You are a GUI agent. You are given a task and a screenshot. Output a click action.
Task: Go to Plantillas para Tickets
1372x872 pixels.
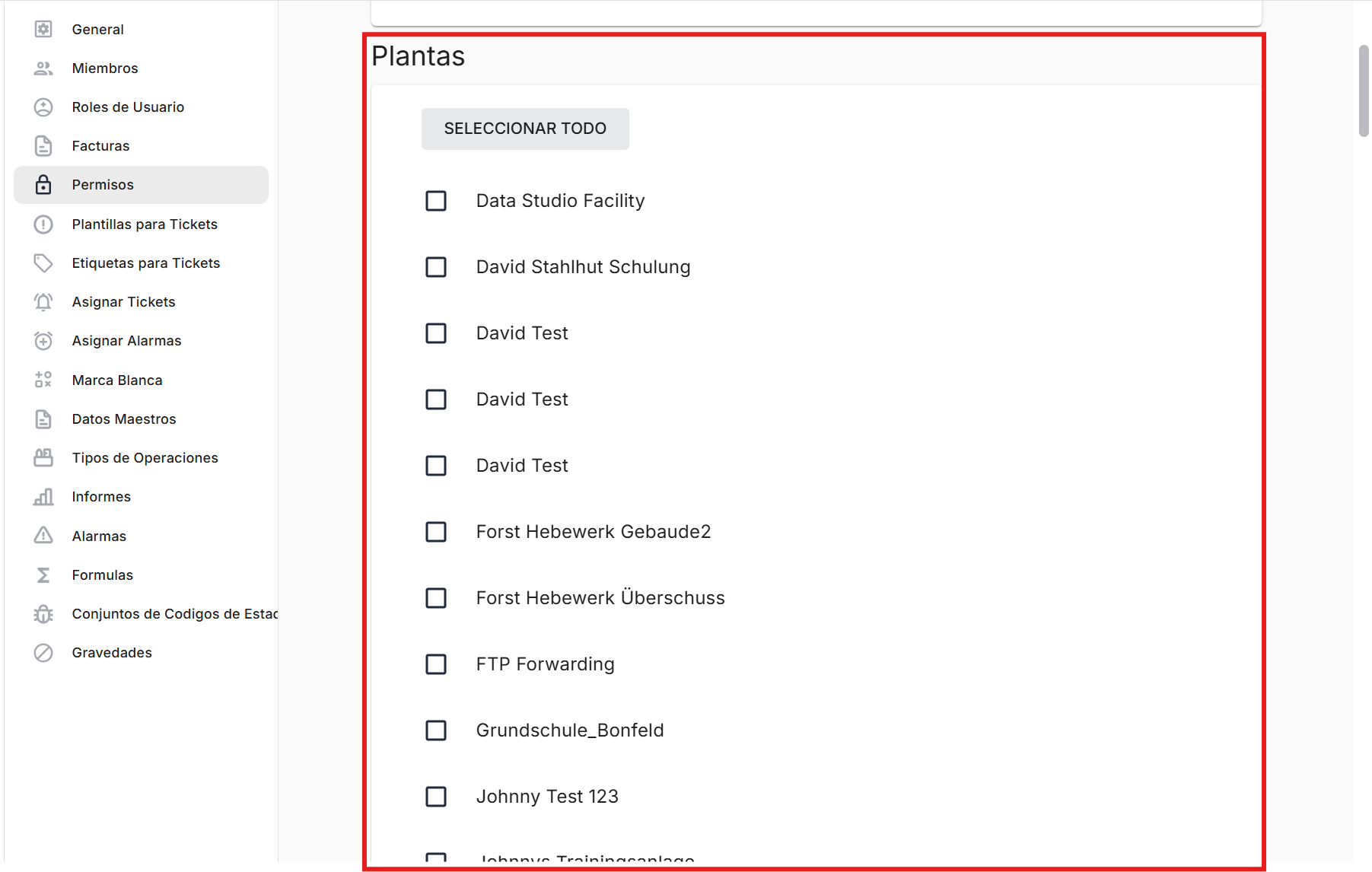(145, 224)
